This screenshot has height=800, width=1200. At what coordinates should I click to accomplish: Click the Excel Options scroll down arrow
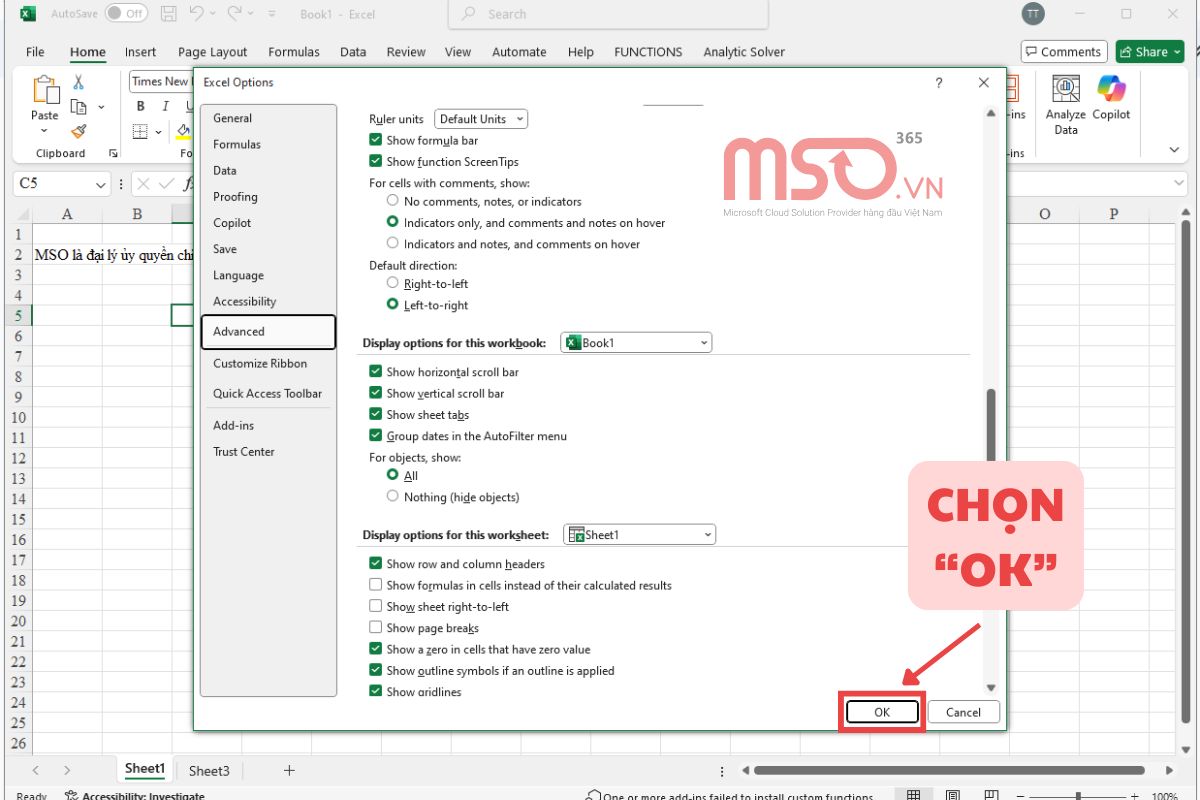click(x=991, y=687)
